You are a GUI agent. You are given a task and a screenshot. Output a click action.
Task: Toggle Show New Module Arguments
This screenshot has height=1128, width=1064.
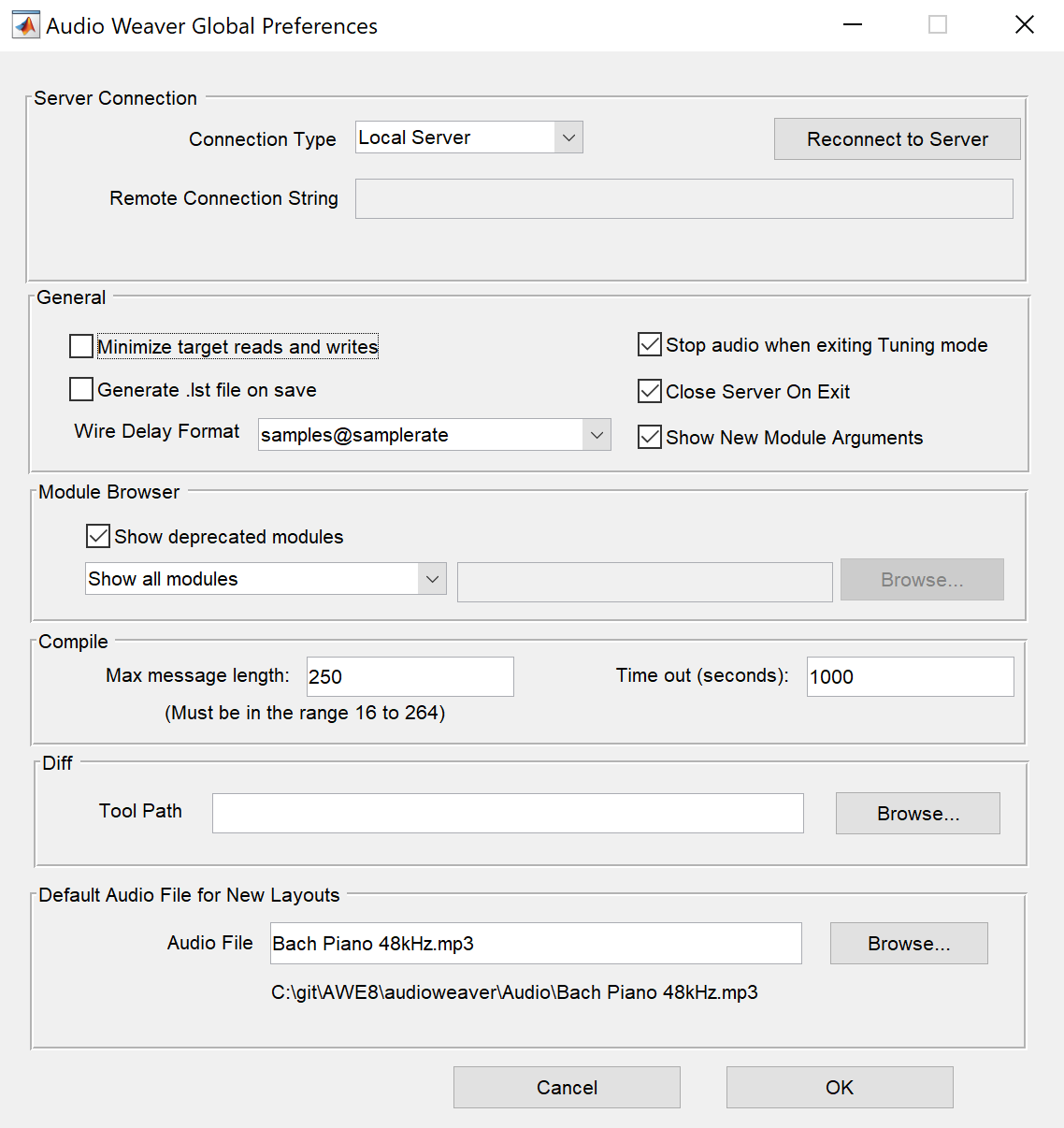tap(650, 437)
